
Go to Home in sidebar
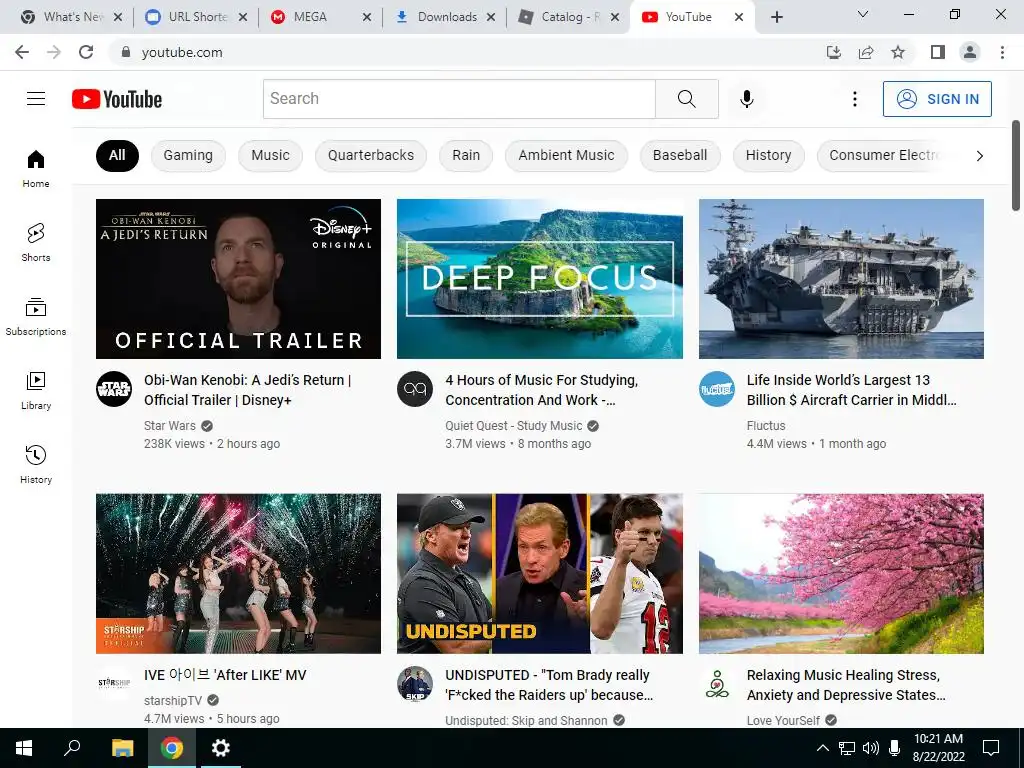pos(36,168)
